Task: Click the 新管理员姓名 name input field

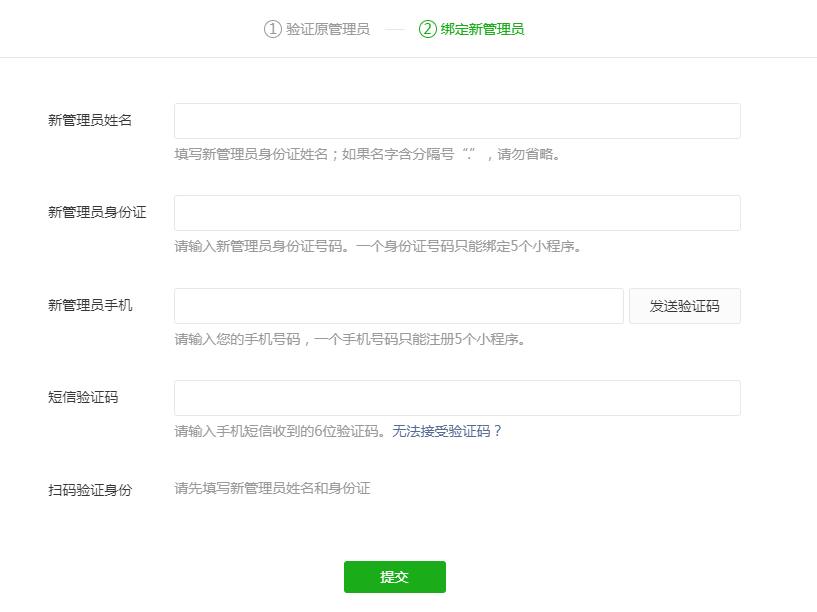Action: pos(457,121)
